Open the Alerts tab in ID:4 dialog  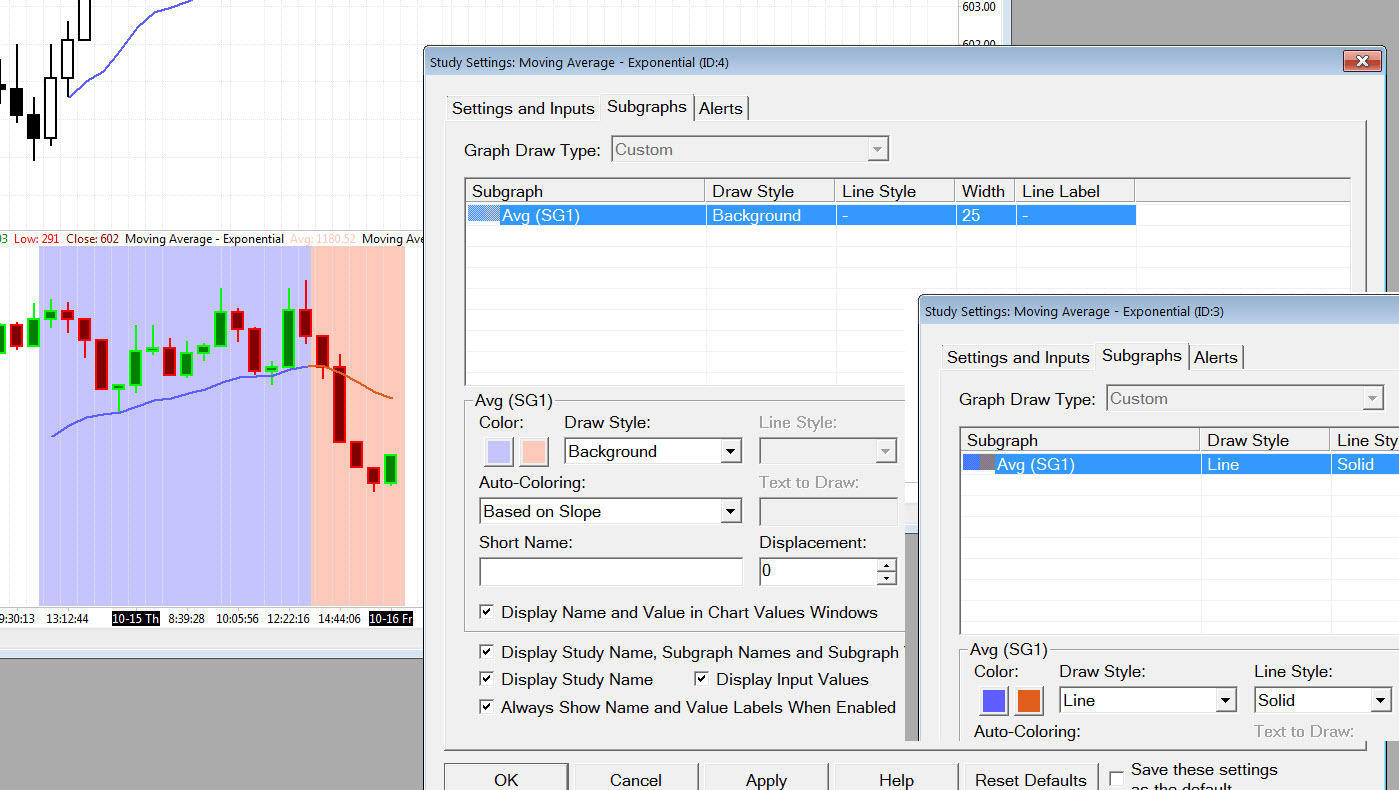(x=721, y=108)
